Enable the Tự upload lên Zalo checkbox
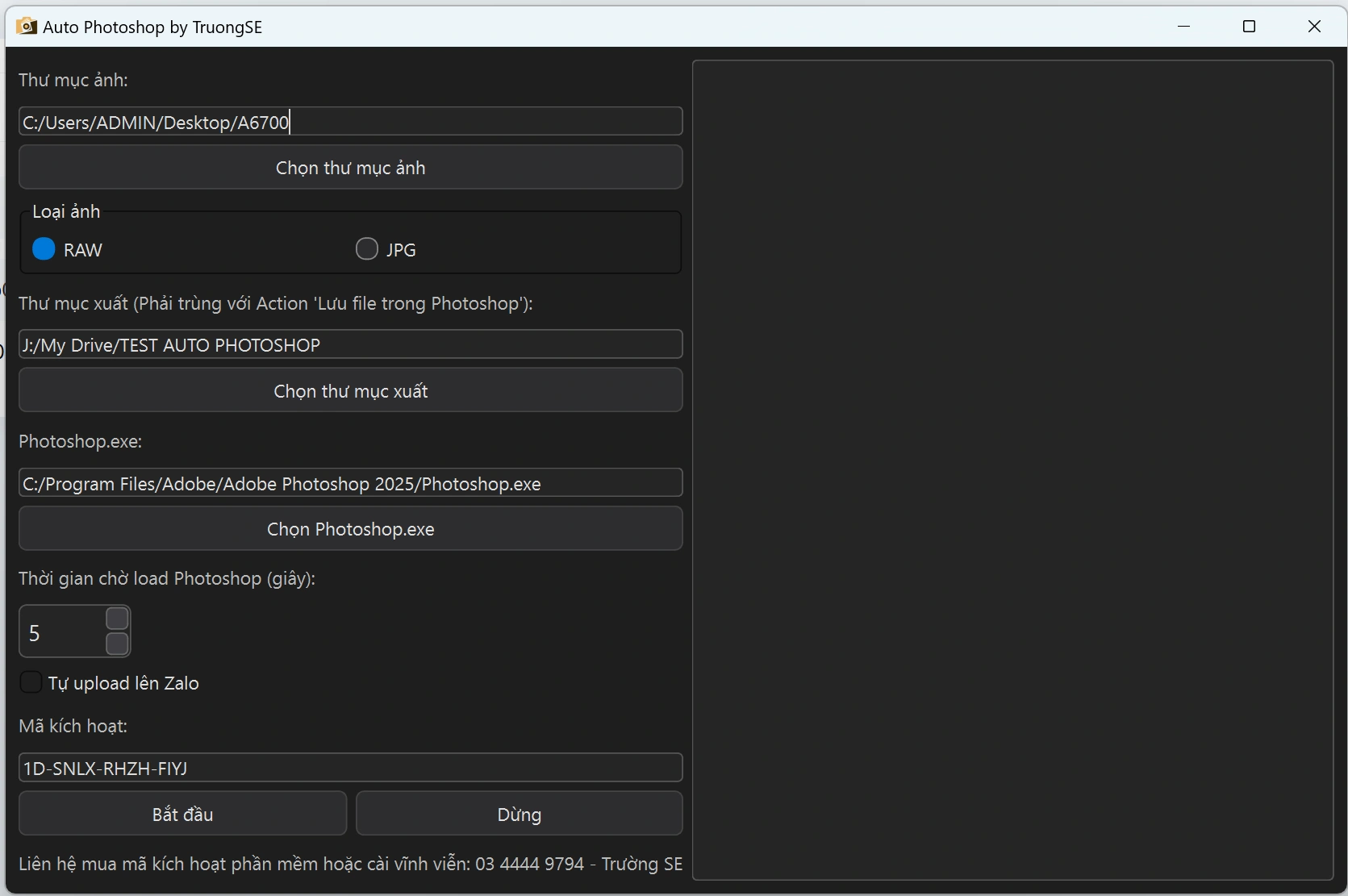Image resolution: width=1348 pixels, height=896 pixels. [31, 682]
